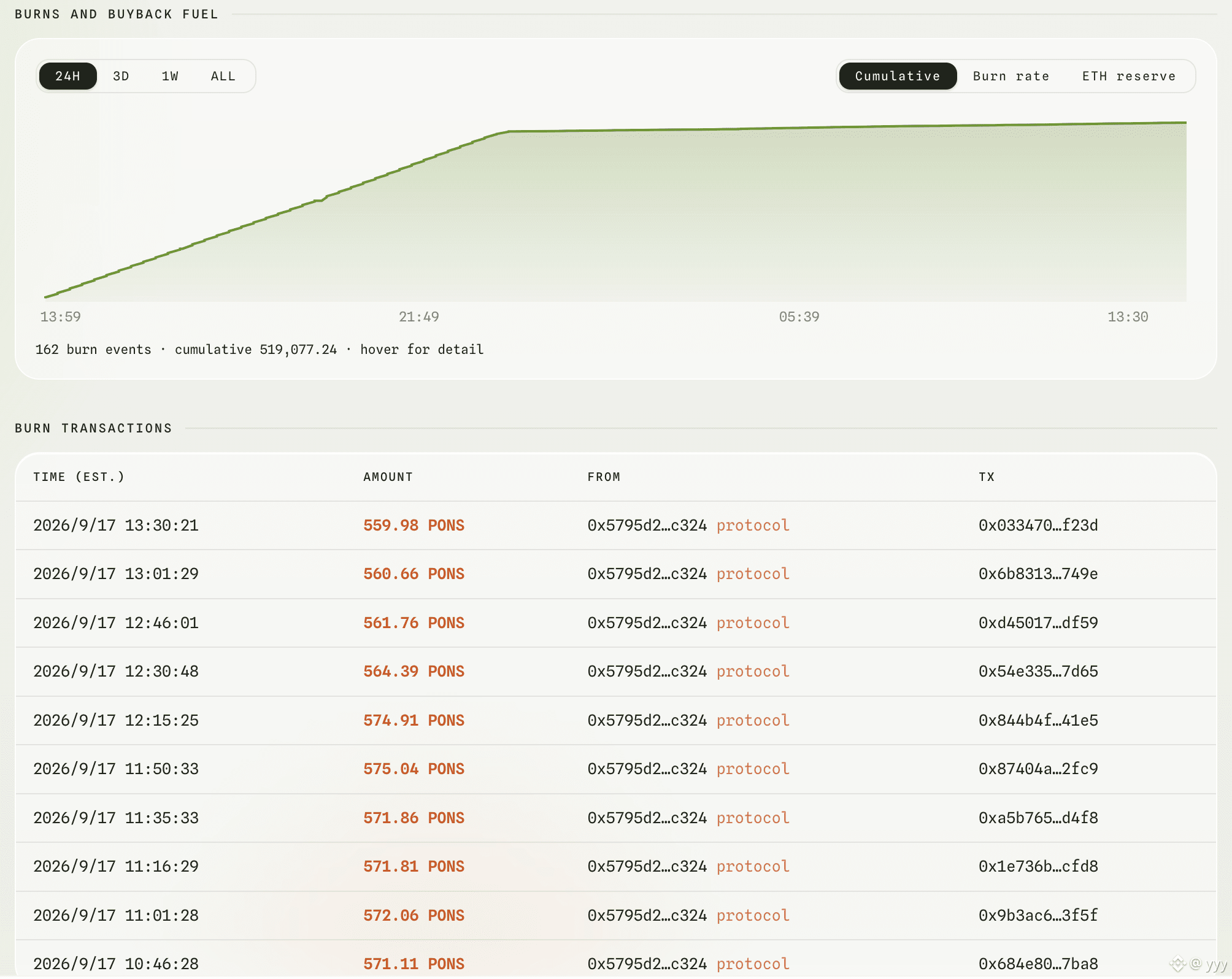Click the cumulative line at its plateau start

[x=509, y=131]
